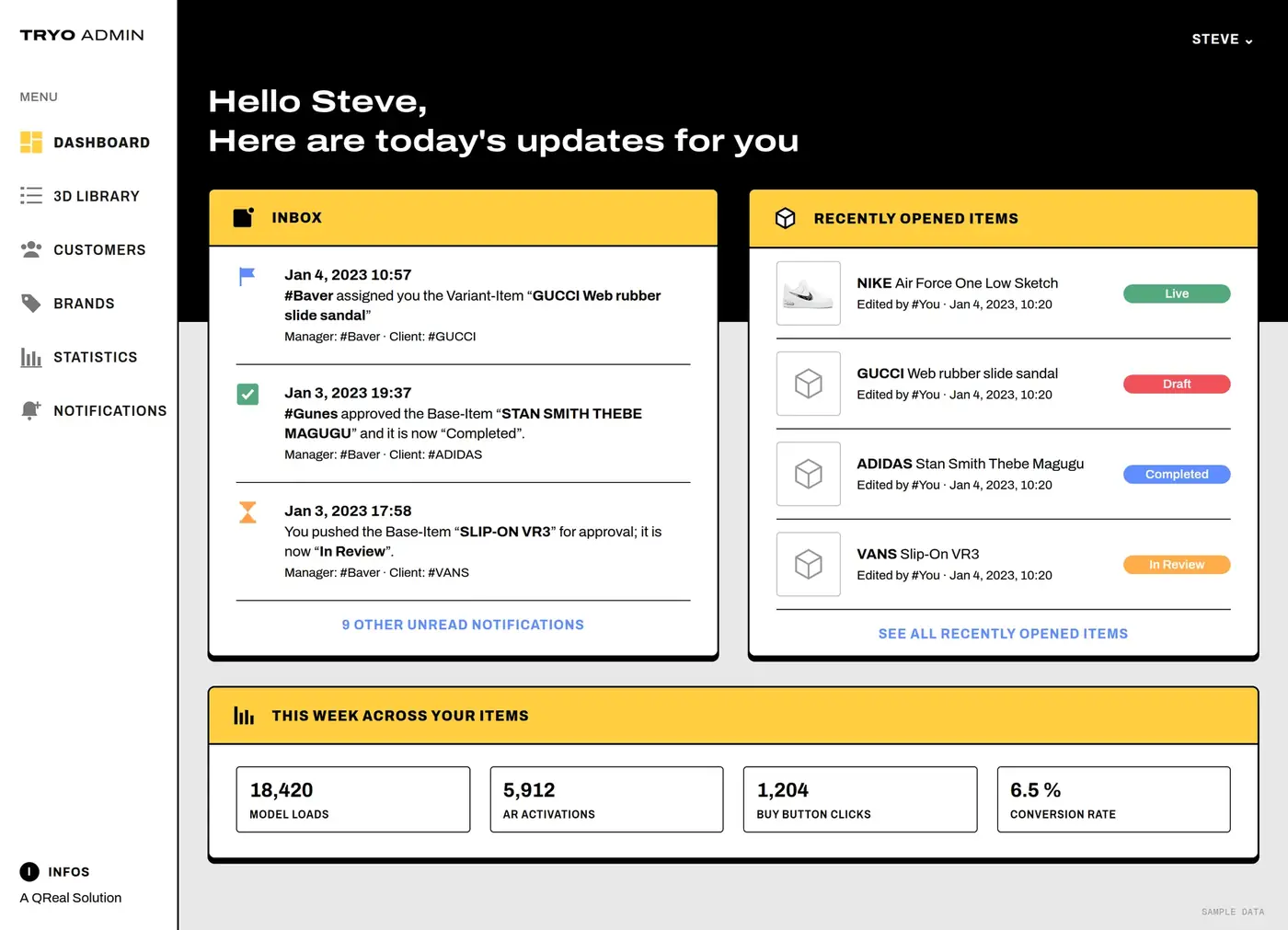Open the GUCCI sandal placeholder cube thumbnail
This screenshot has height=930, width=1288.
point(809,384)
